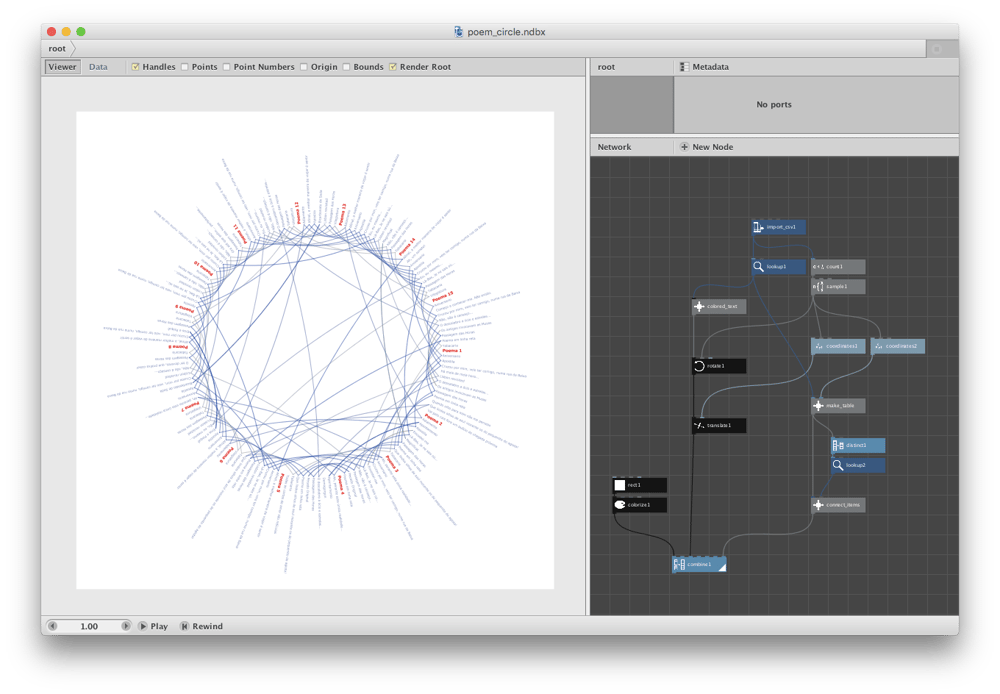Enable the Bounds checkbox
1000x694 pixels.
pyautogui.click(x=346, y=67)
